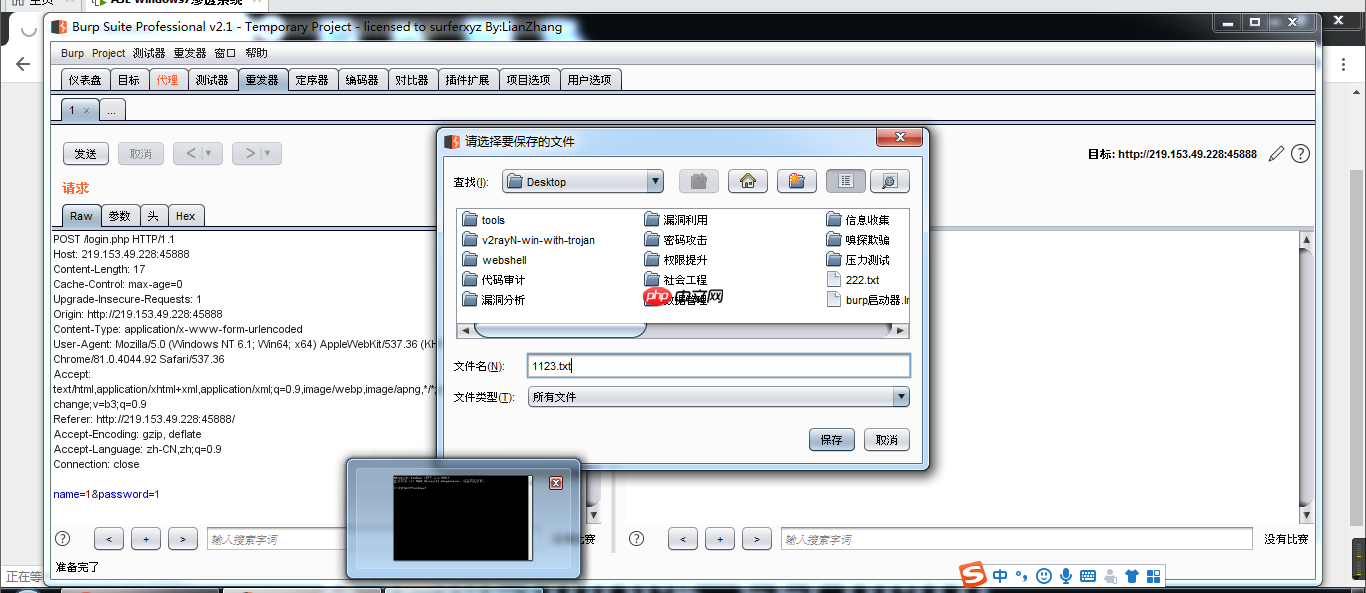Open the 所有文件 file type dropdown
Screen dimensions: 1366x593
tap(899, 396)
